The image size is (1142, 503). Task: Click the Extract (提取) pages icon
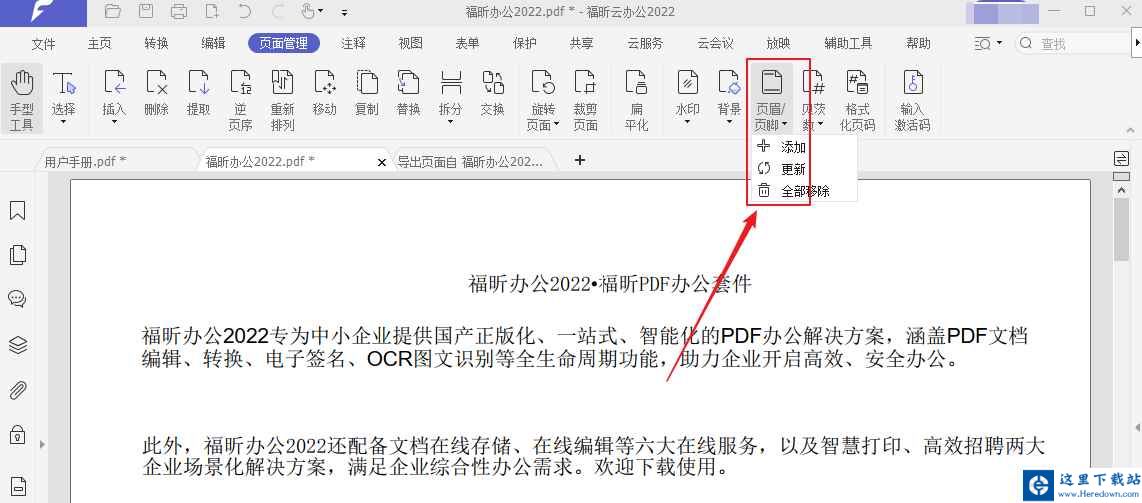(x=199, y=83)
